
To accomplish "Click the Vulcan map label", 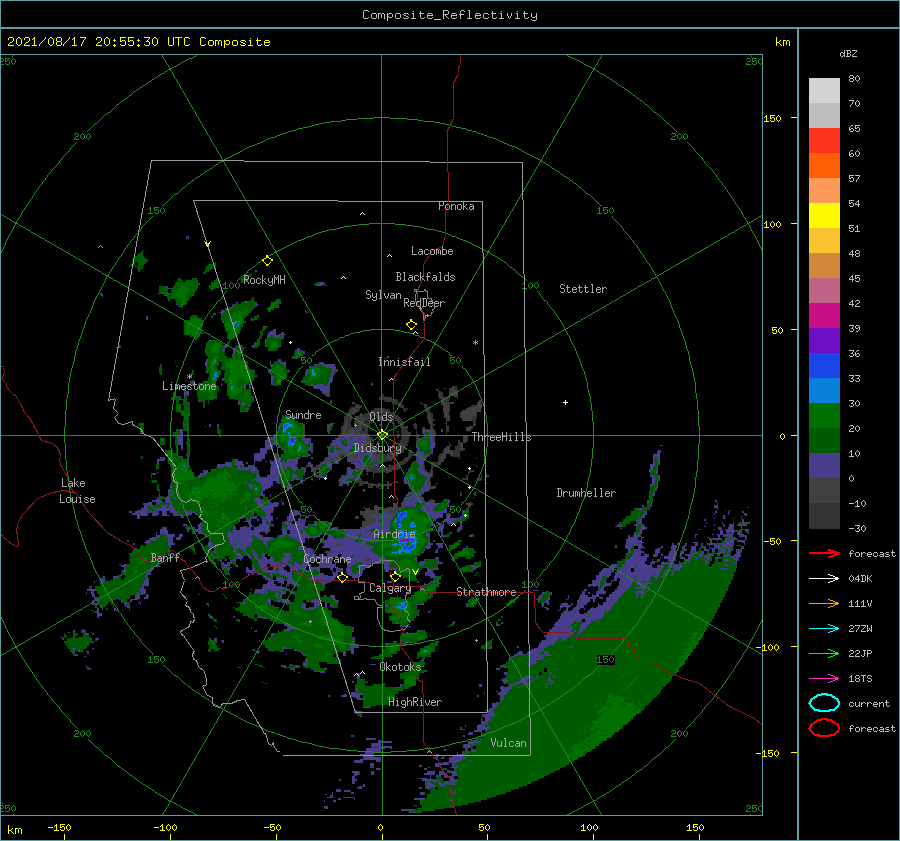I will (509, 743).
